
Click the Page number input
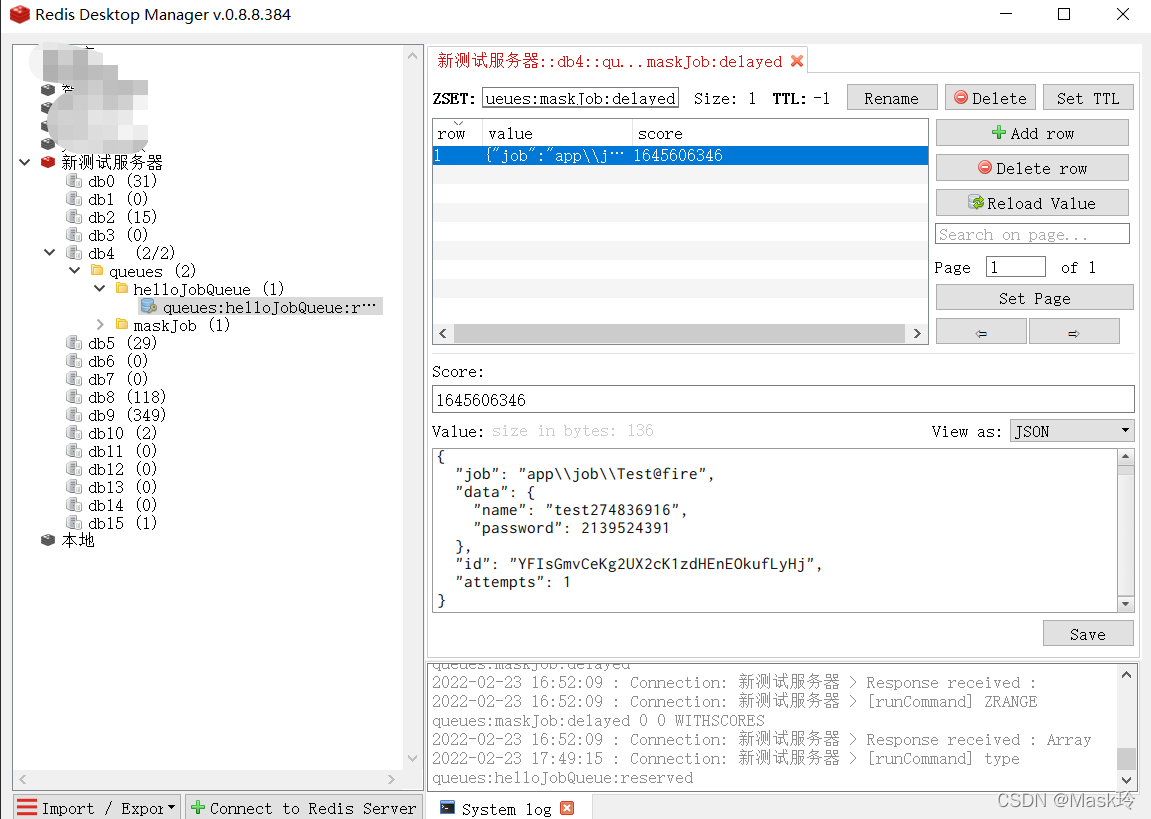point(1015,266)
